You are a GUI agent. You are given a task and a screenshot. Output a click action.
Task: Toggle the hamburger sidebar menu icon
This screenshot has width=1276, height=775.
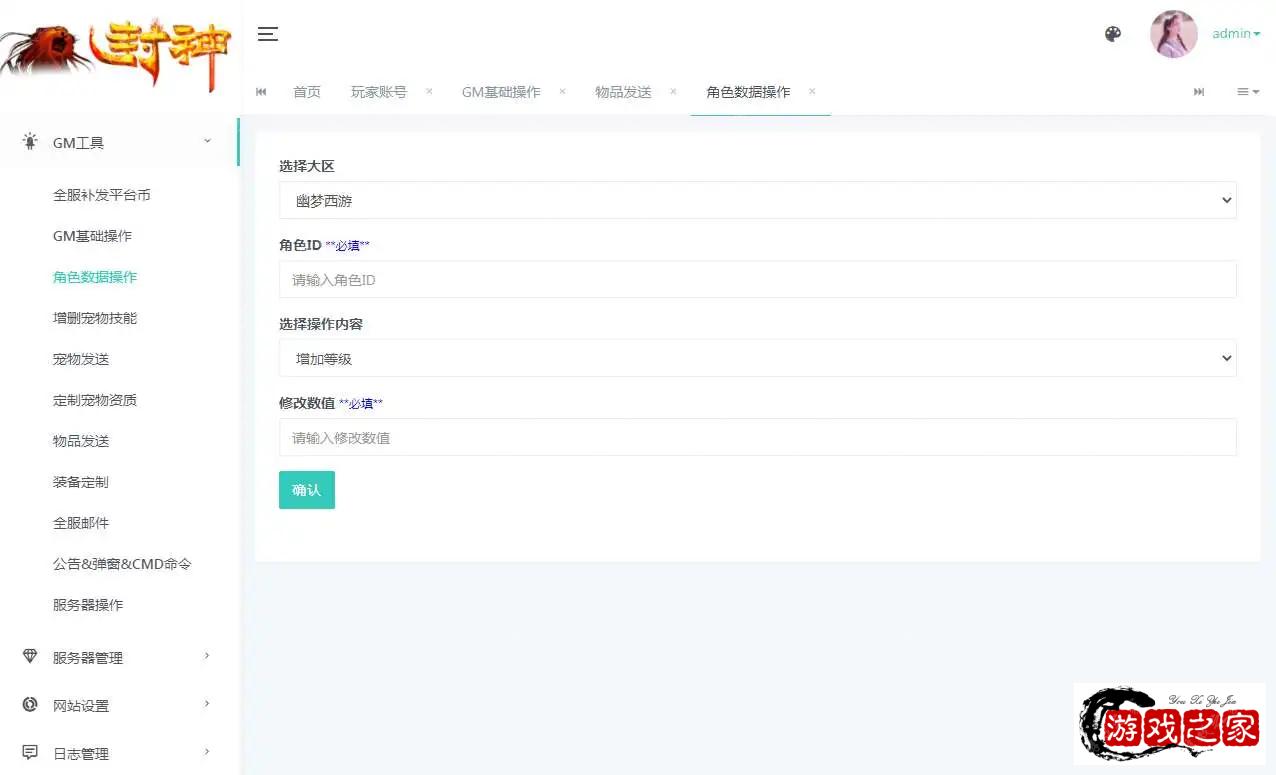click(267, 34)
